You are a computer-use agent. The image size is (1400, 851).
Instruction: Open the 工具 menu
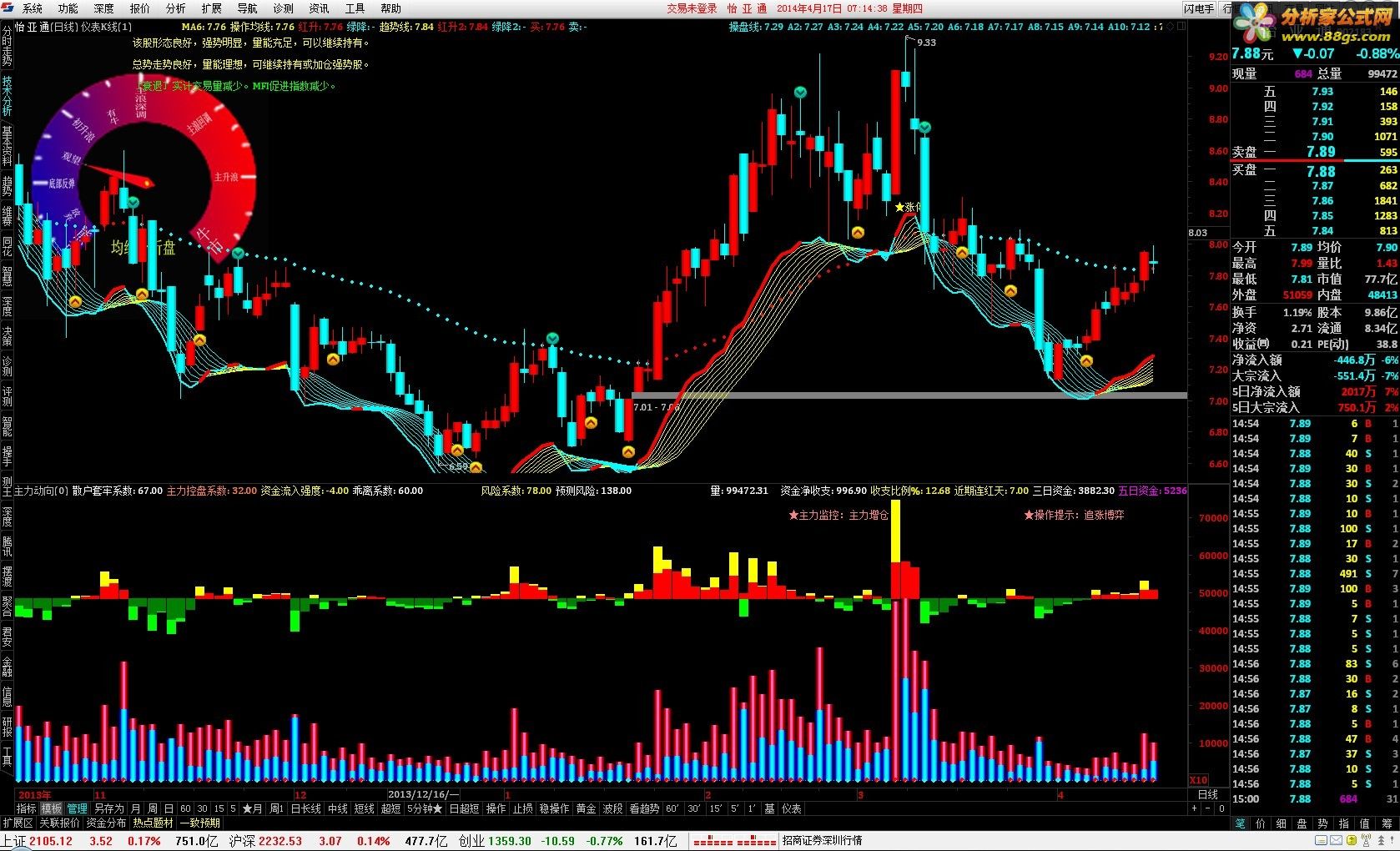(355, 8)
